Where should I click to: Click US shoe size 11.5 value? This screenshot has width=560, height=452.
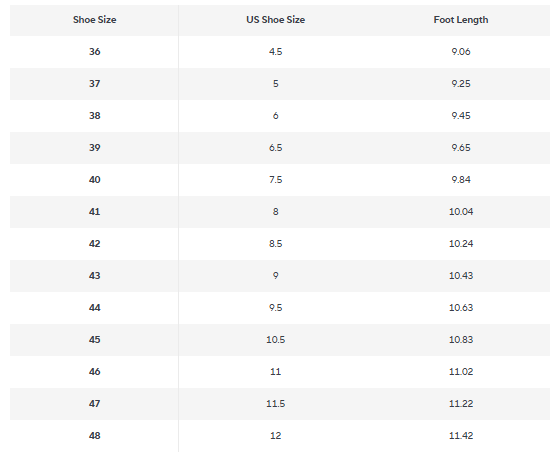(x=275, y=403)
